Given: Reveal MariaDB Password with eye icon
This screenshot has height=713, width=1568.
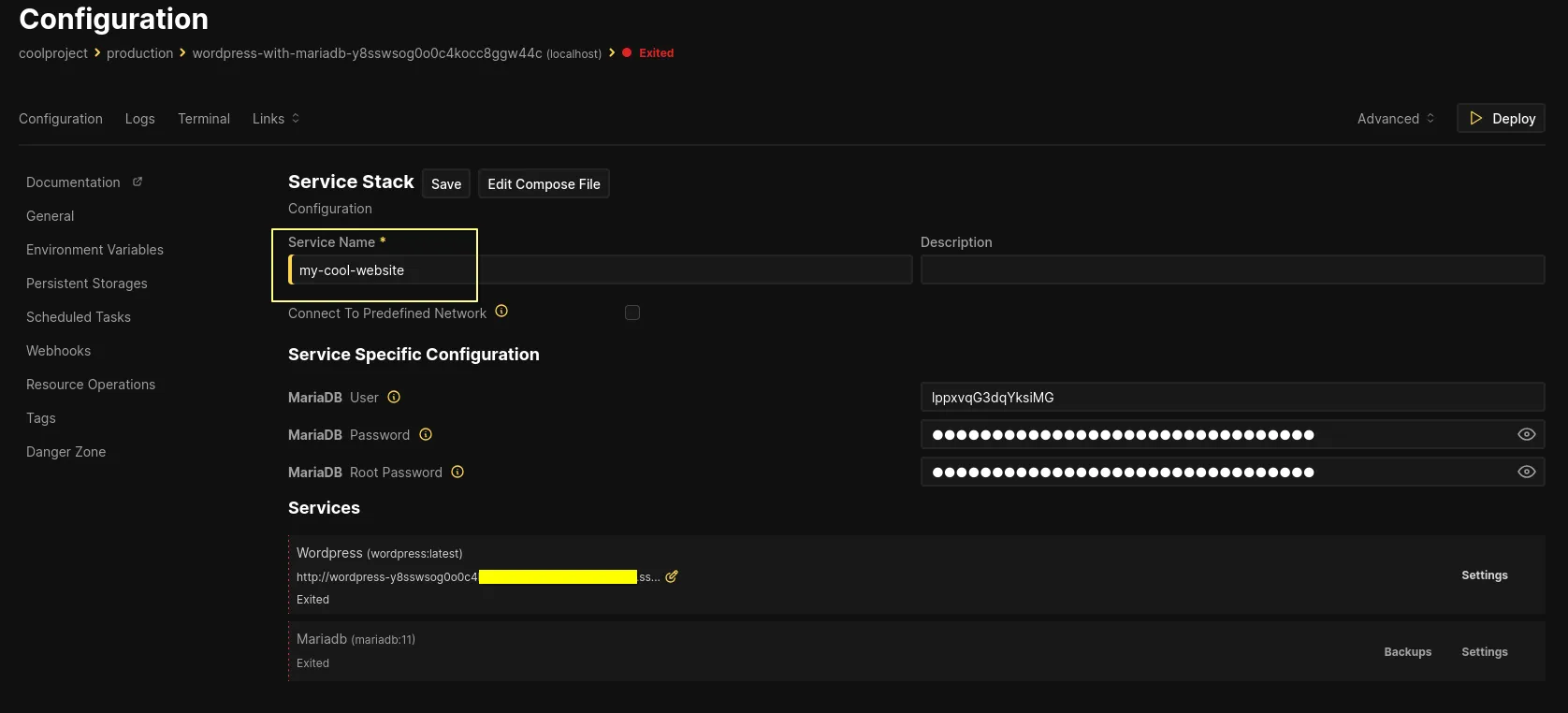Looking at the screenshot, I should click(x=1526, y=434).
